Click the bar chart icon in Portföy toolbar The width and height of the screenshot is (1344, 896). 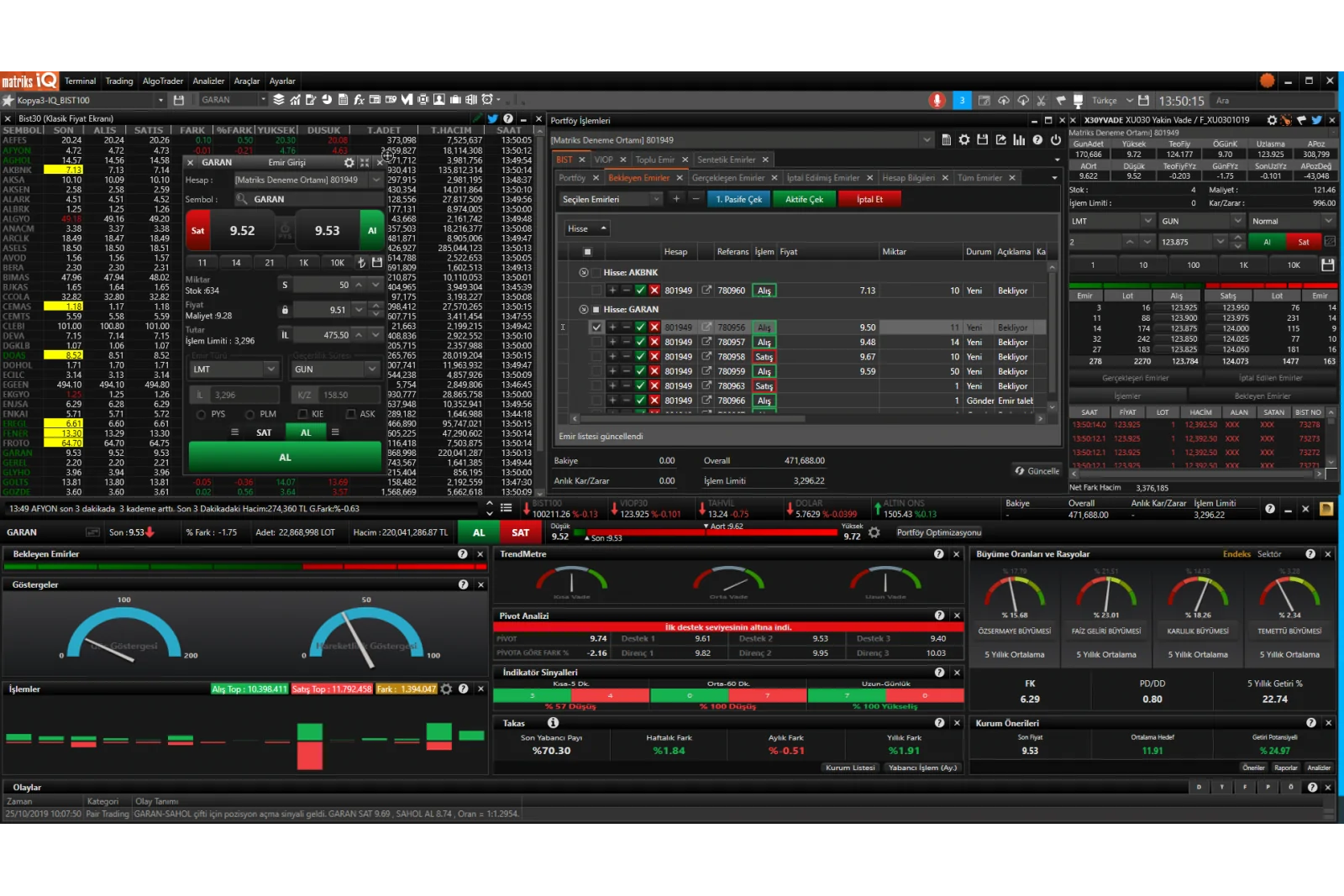pos(1019,140)
